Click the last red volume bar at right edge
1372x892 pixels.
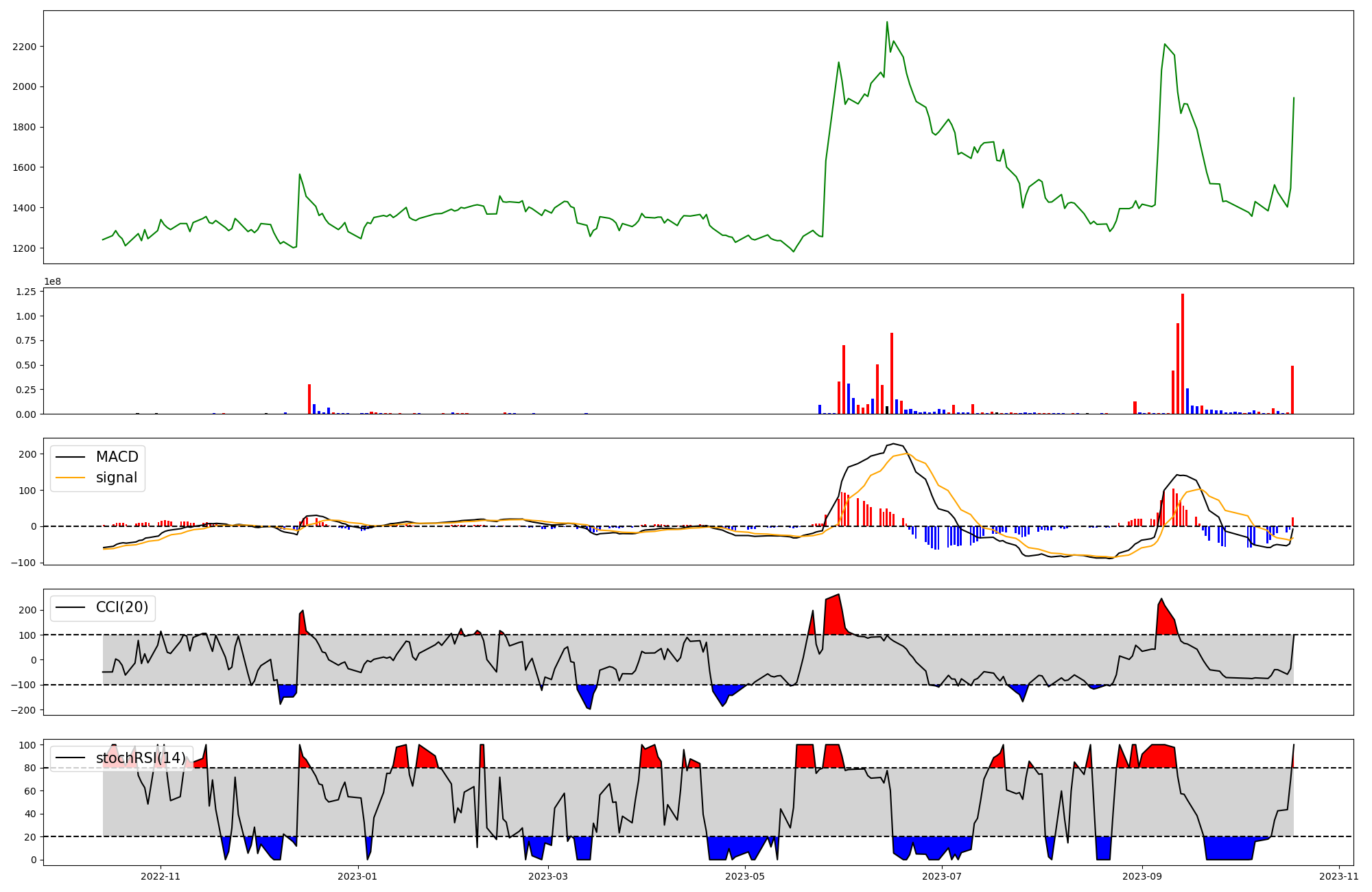point(1292,389)
